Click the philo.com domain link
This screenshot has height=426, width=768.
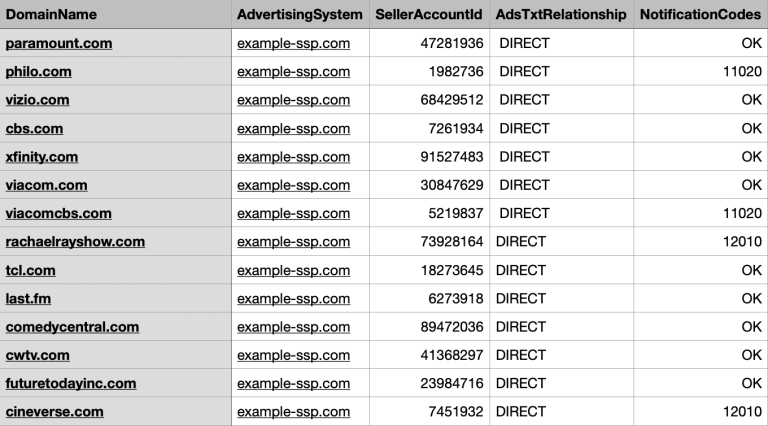point(39,72)
